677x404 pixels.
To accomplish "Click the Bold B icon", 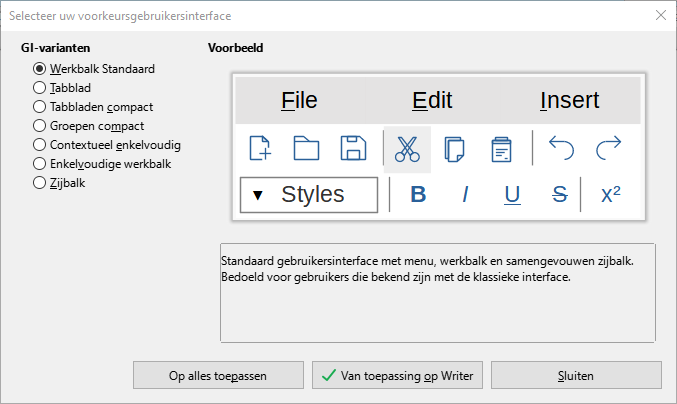I will click(418, 195).
